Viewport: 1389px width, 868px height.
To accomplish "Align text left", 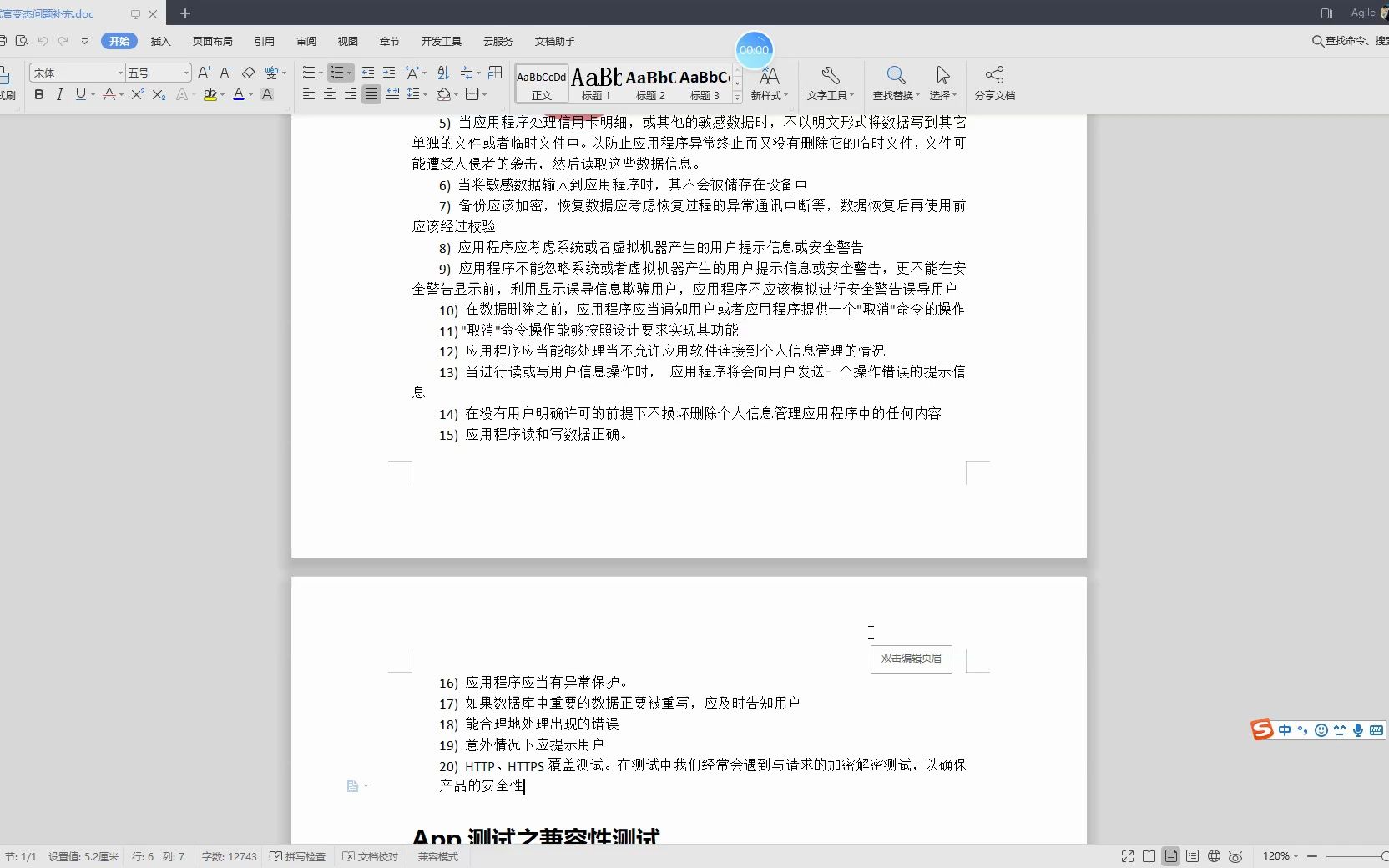I will pyautogui.click(x=309, y=95).
